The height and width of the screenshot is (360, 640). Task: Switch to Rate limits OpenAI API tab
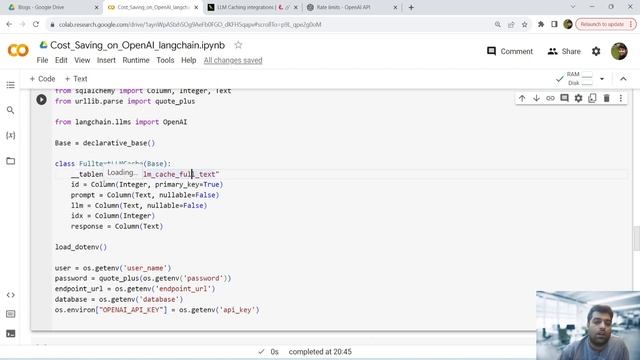(x=351, y=7)
